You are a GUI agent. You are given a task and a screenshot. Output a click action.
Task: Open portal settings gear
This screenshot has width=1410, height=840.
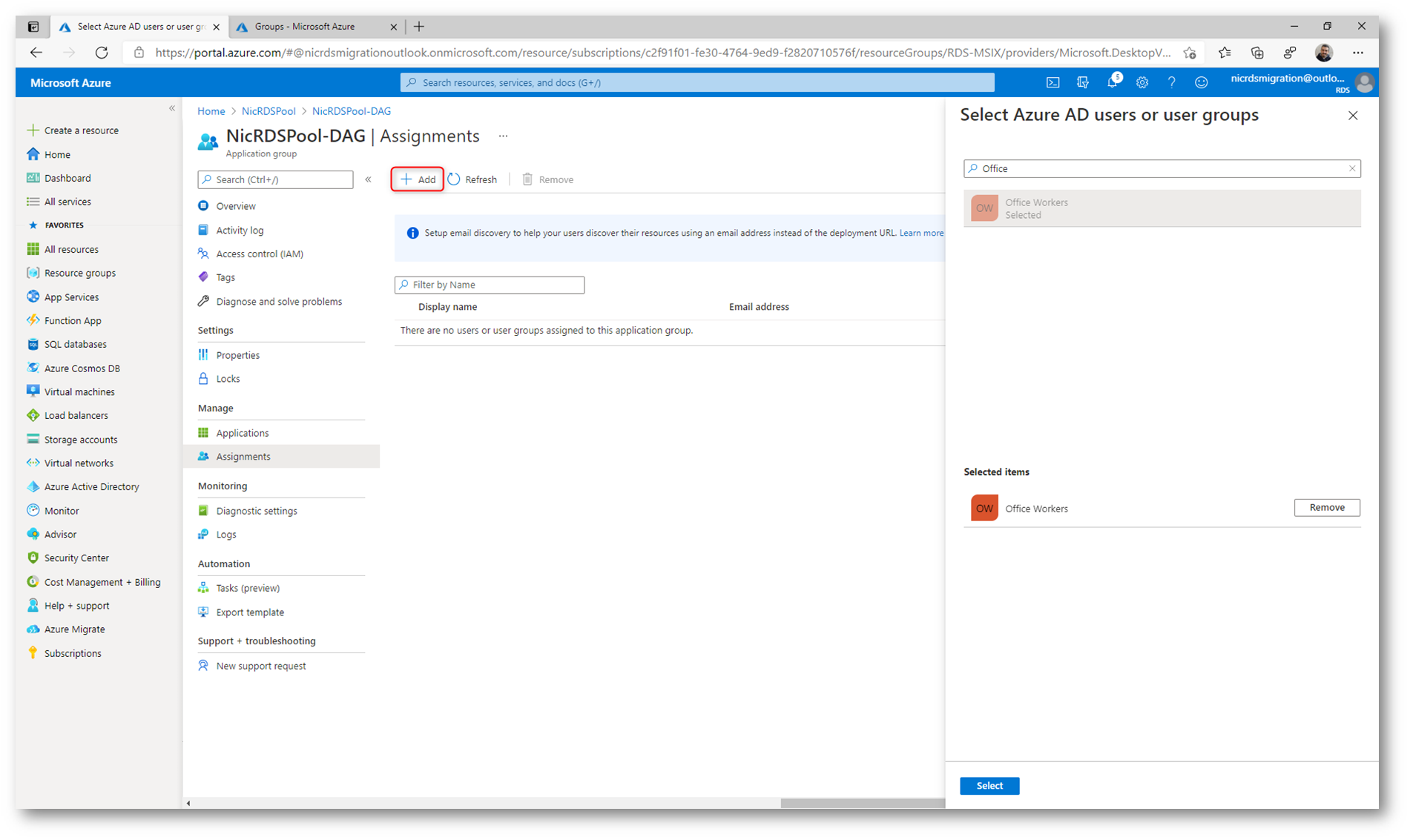1142,82
